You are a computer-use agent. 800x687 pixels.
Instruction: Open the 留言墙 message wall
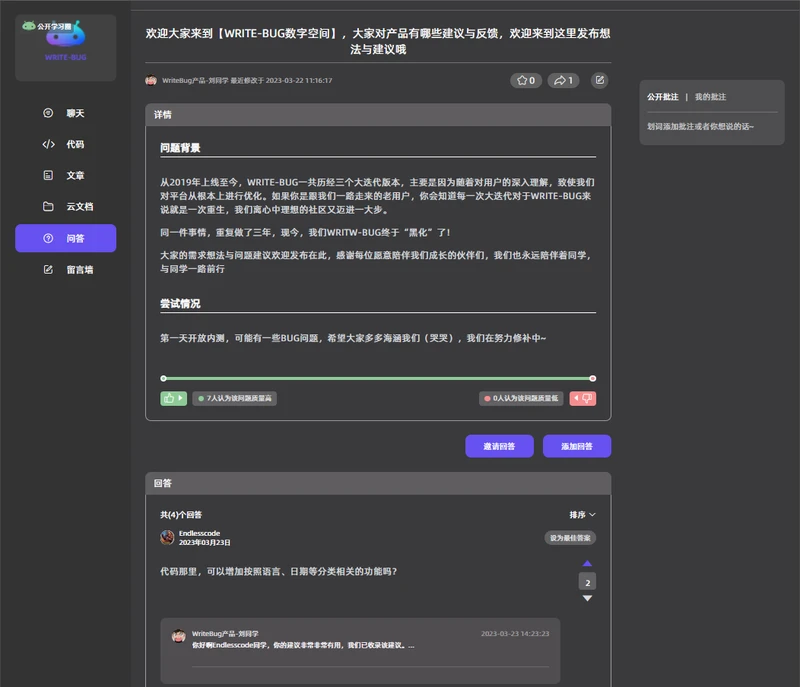pos(66,269)
